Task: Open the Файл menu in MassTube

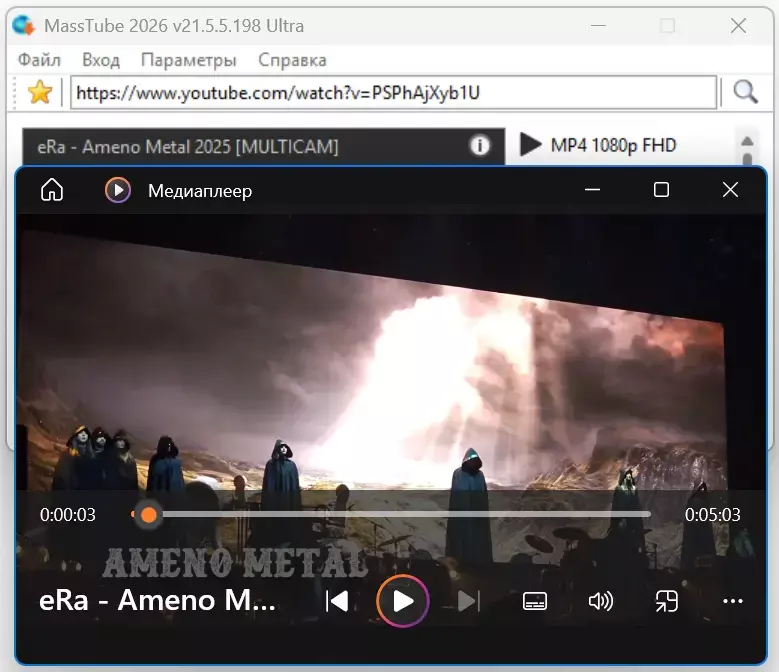Action: [x=39, y=60]
